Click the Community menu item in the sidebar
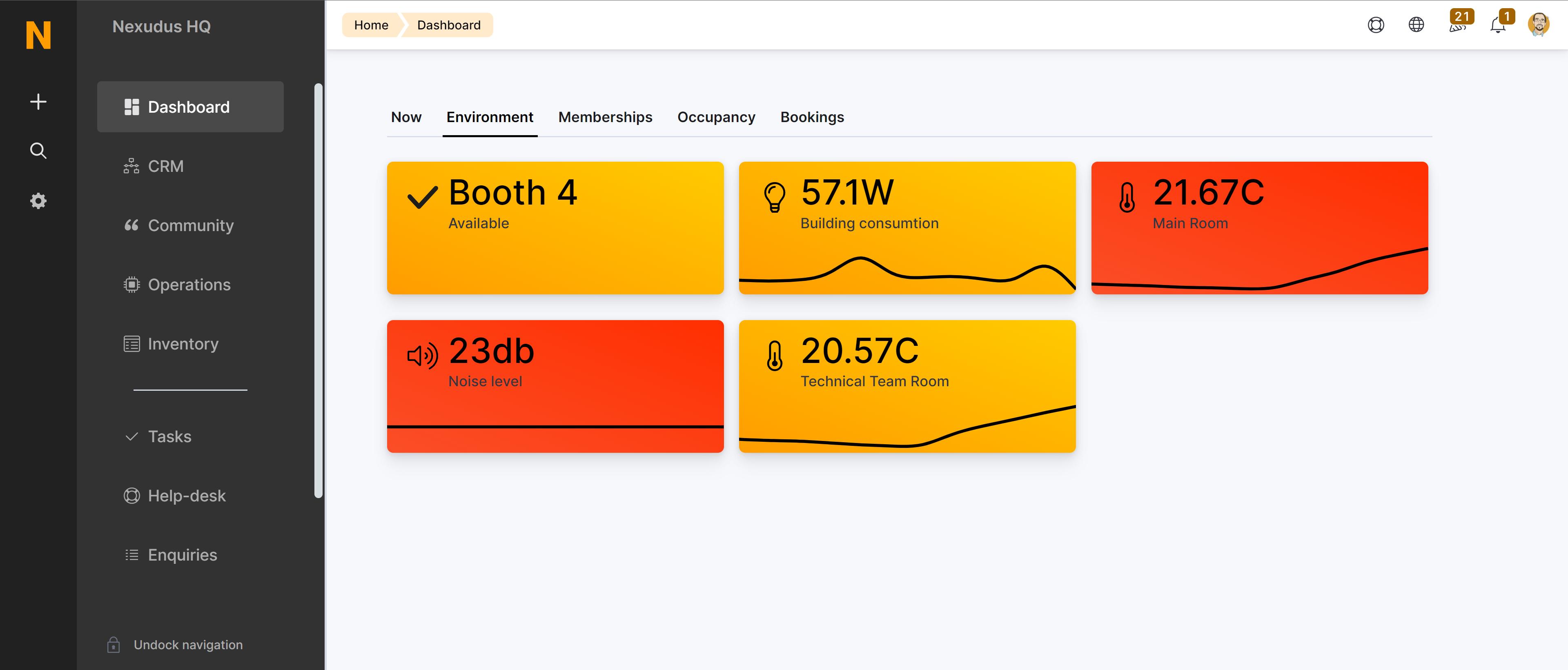Viewport: 1568px width, 670px height. coord(192,225)
